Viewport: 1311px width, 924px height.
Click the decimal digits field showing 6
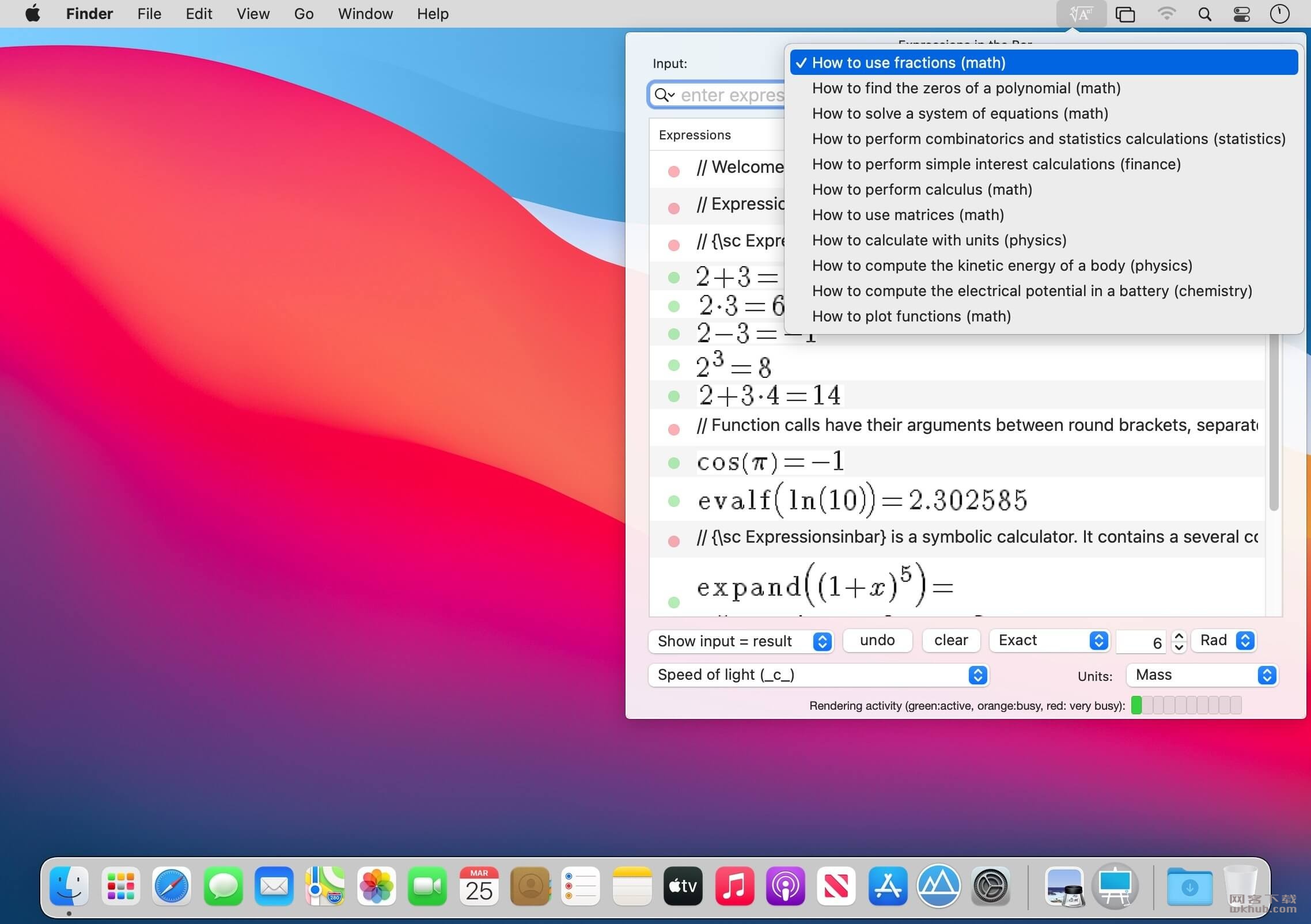(x=1141, y=642)
